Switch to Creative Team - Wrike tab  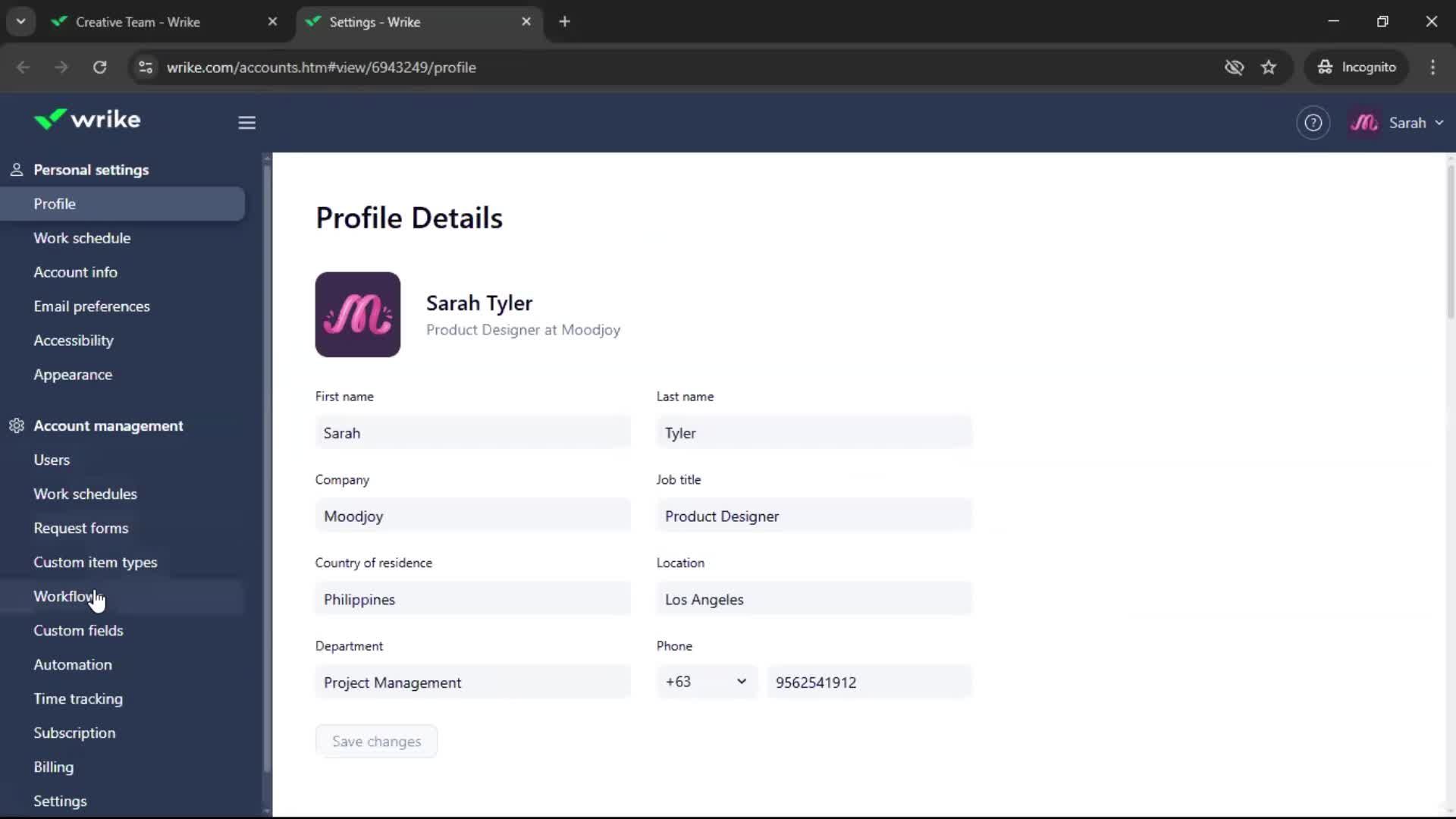click(x=138, y=22)
